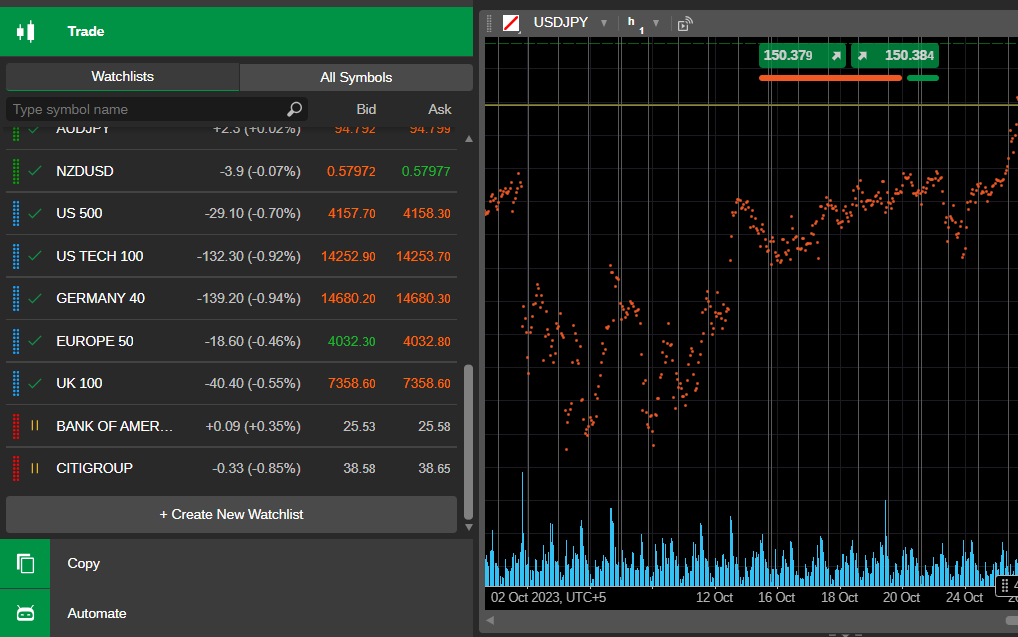Click Create New Watchlist button

[x=231, y=514]
